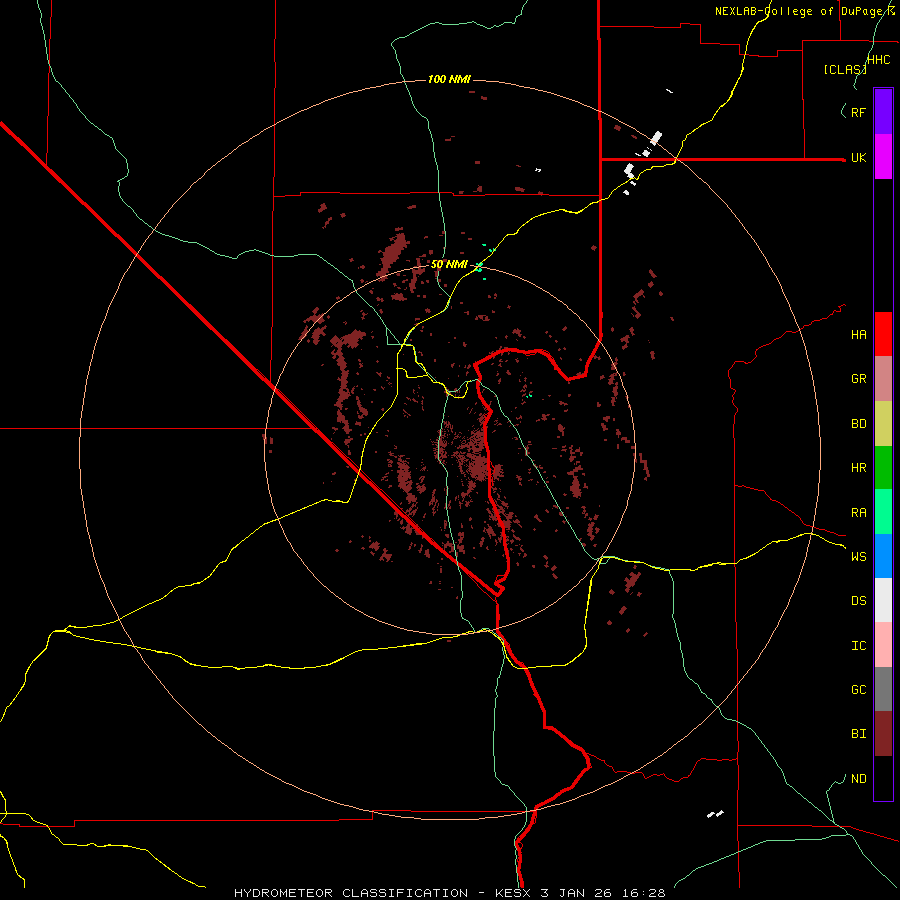
Task: Click the gray GC legend swatch
Action: tap(883, 689)
